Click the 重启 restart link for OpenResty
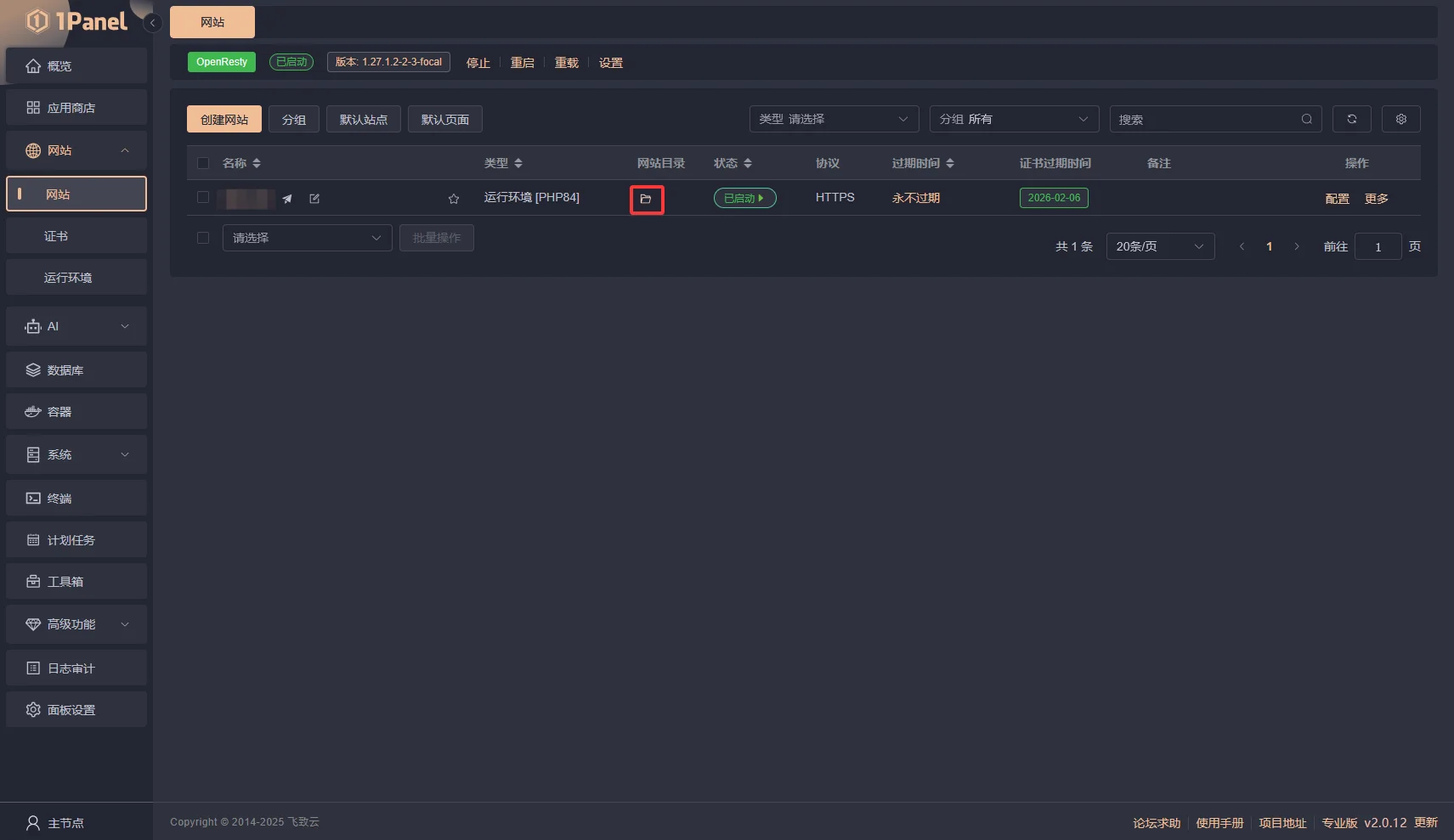 (x=522, y=63)
